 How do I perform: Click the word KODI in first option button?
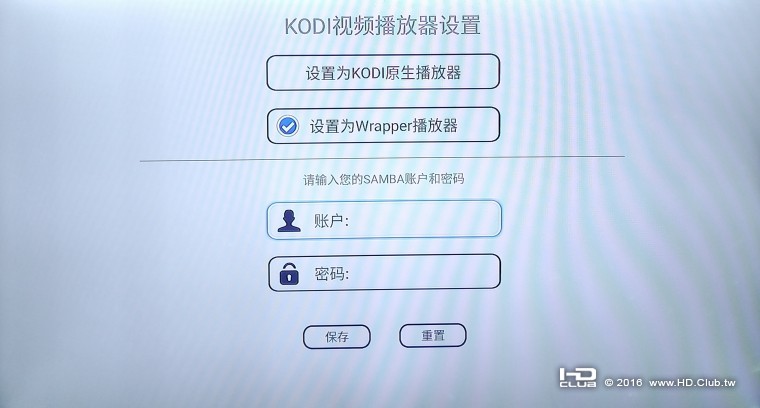tap(368, 73)
